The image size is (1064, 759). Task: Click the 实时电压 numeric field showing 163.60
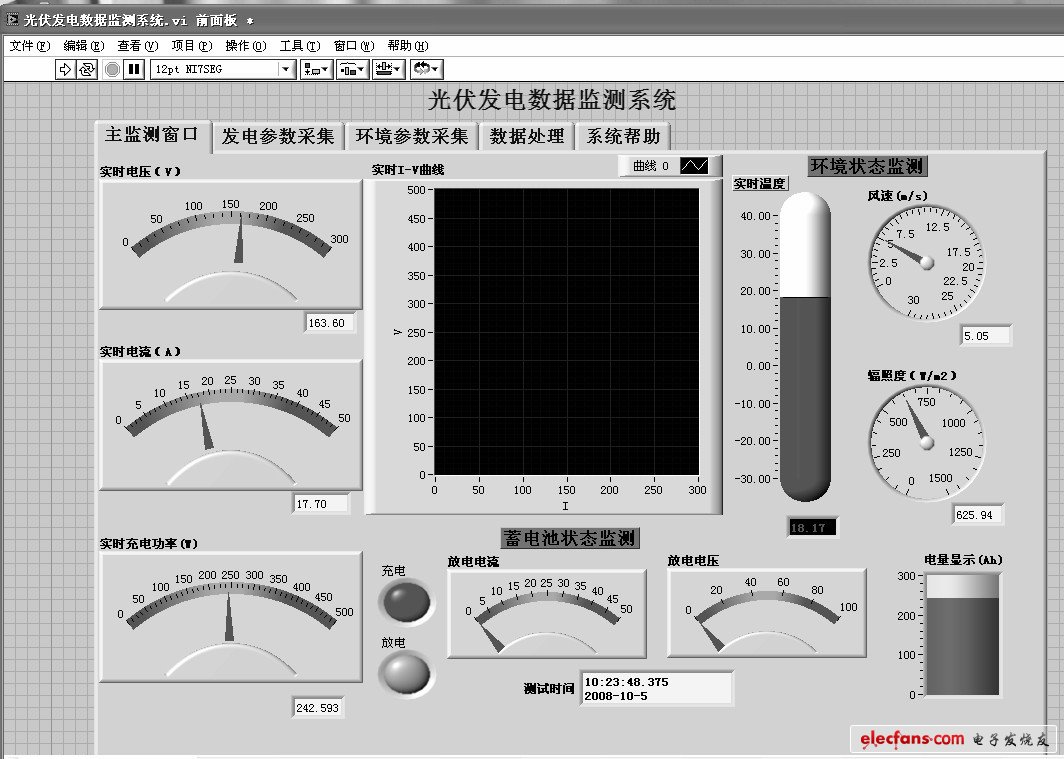coord(330,323)
